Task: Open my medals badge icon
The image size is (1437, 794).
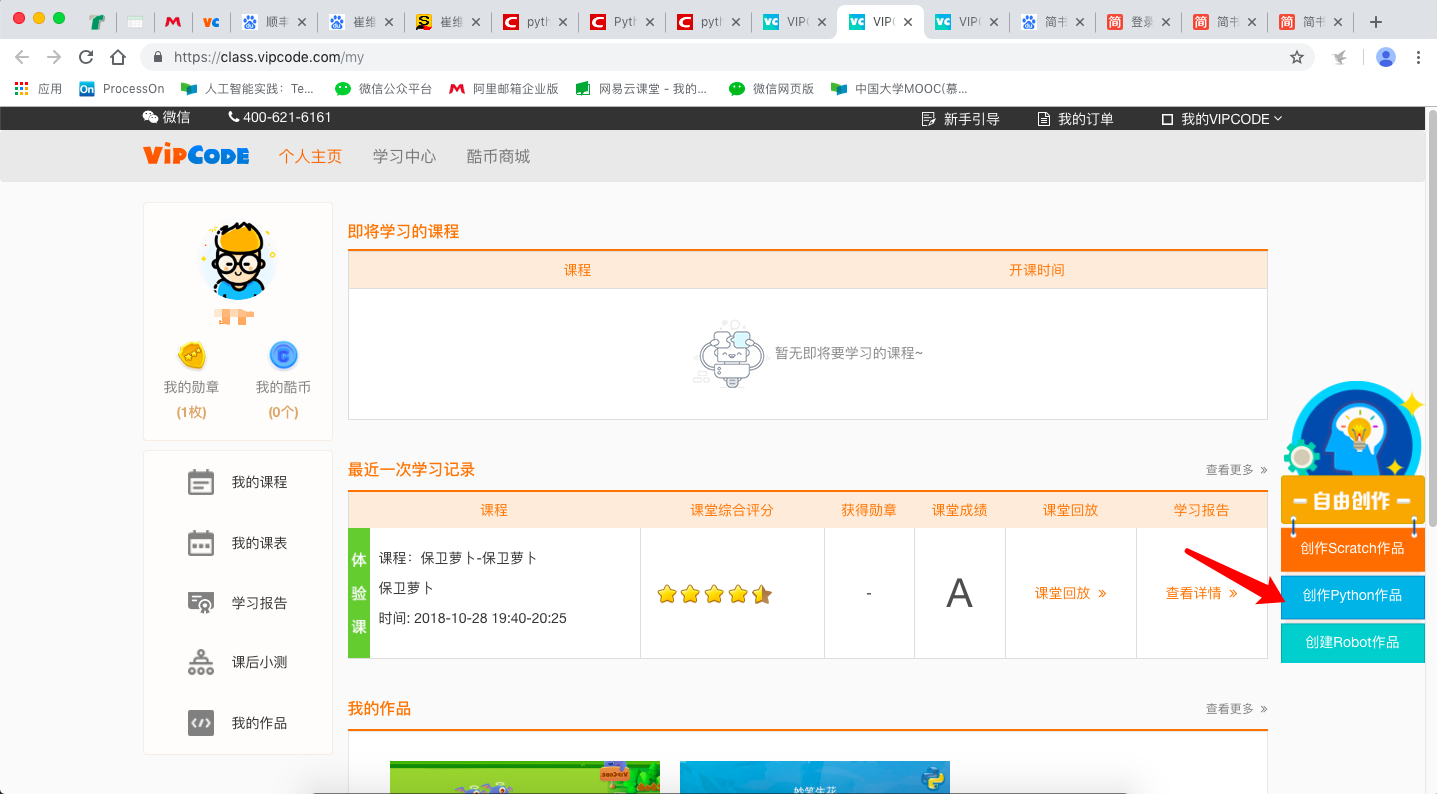Action: (192, 355)
